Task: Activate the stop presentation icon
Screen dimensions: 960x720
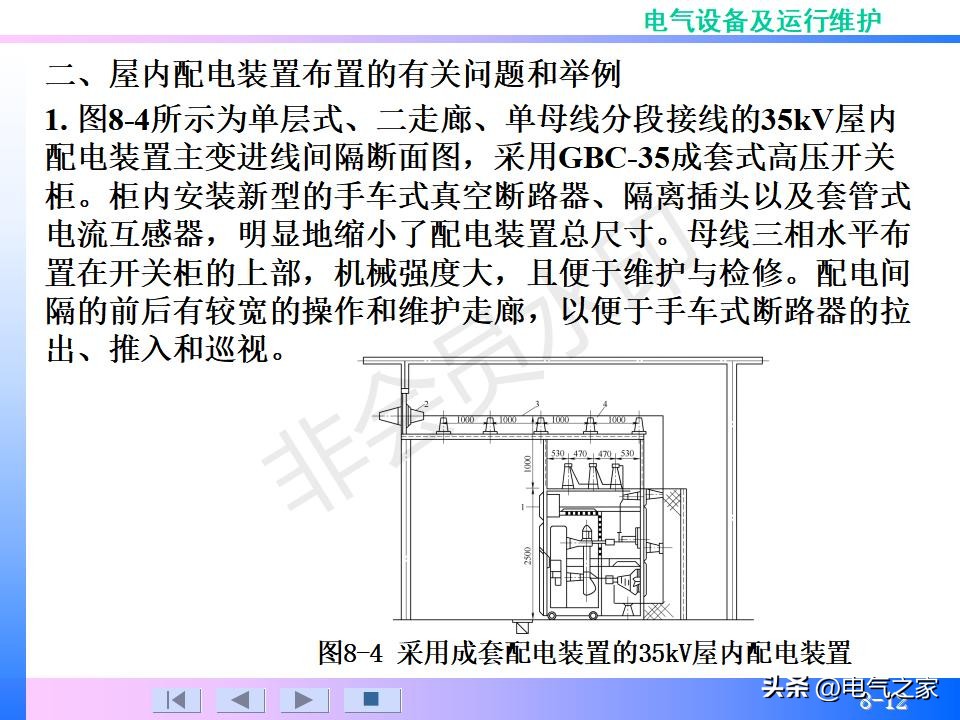Action: 371,699
